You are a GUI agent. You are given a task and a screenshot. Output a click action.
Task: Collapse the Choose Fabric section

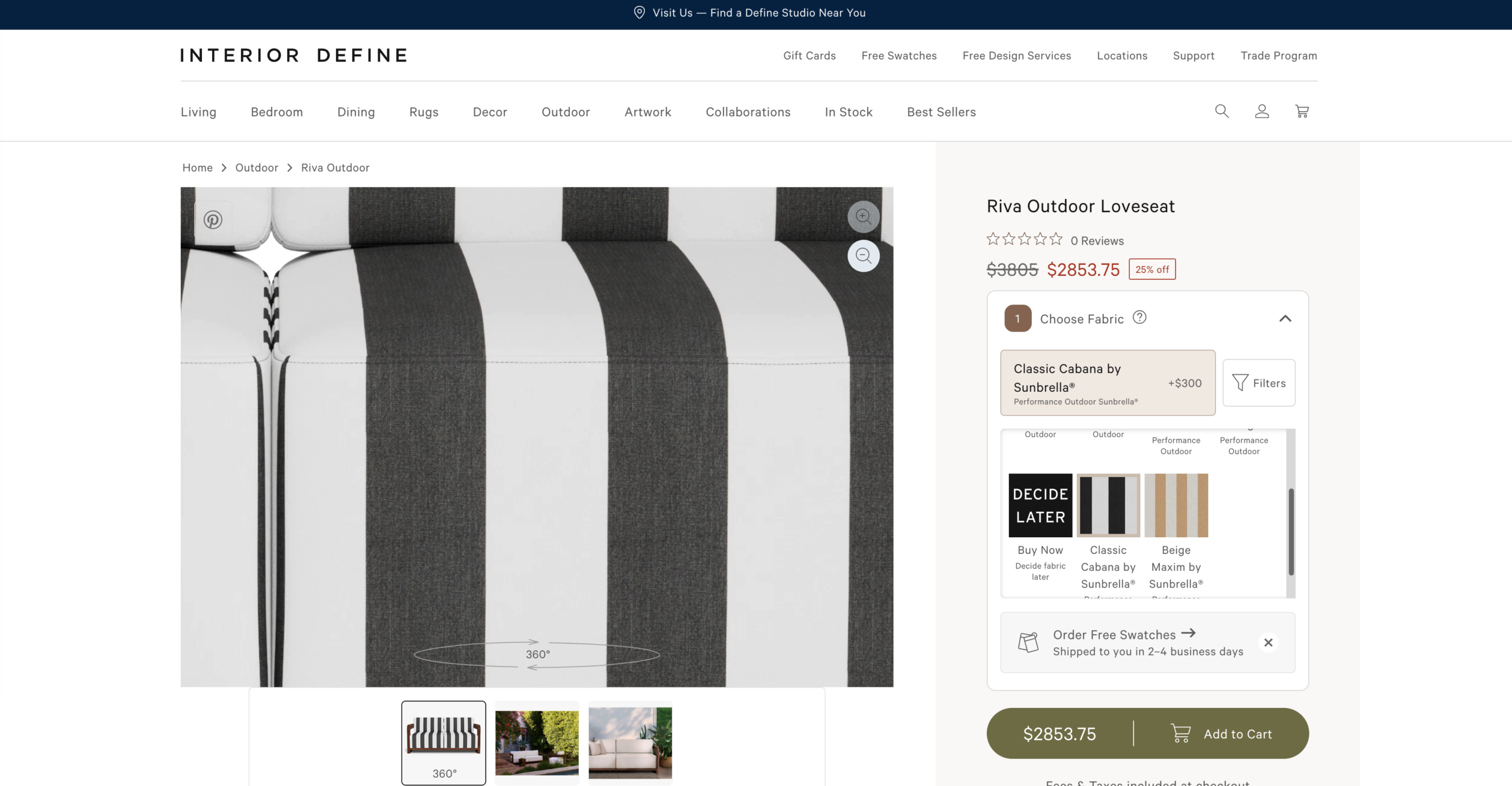point(1285,319)
